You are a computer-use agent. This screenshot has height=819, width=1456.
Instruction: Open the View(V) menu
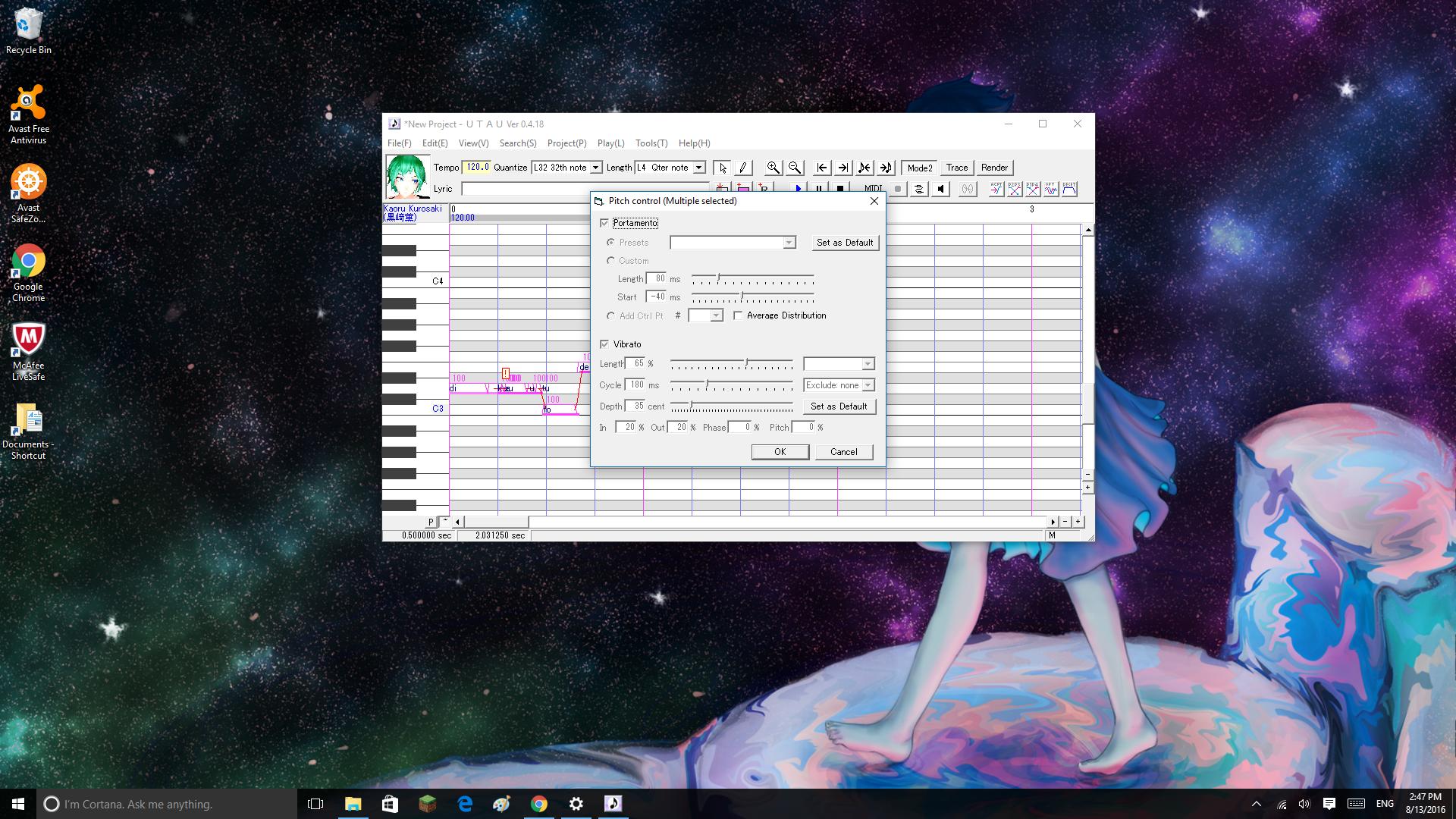pos(473,143)
